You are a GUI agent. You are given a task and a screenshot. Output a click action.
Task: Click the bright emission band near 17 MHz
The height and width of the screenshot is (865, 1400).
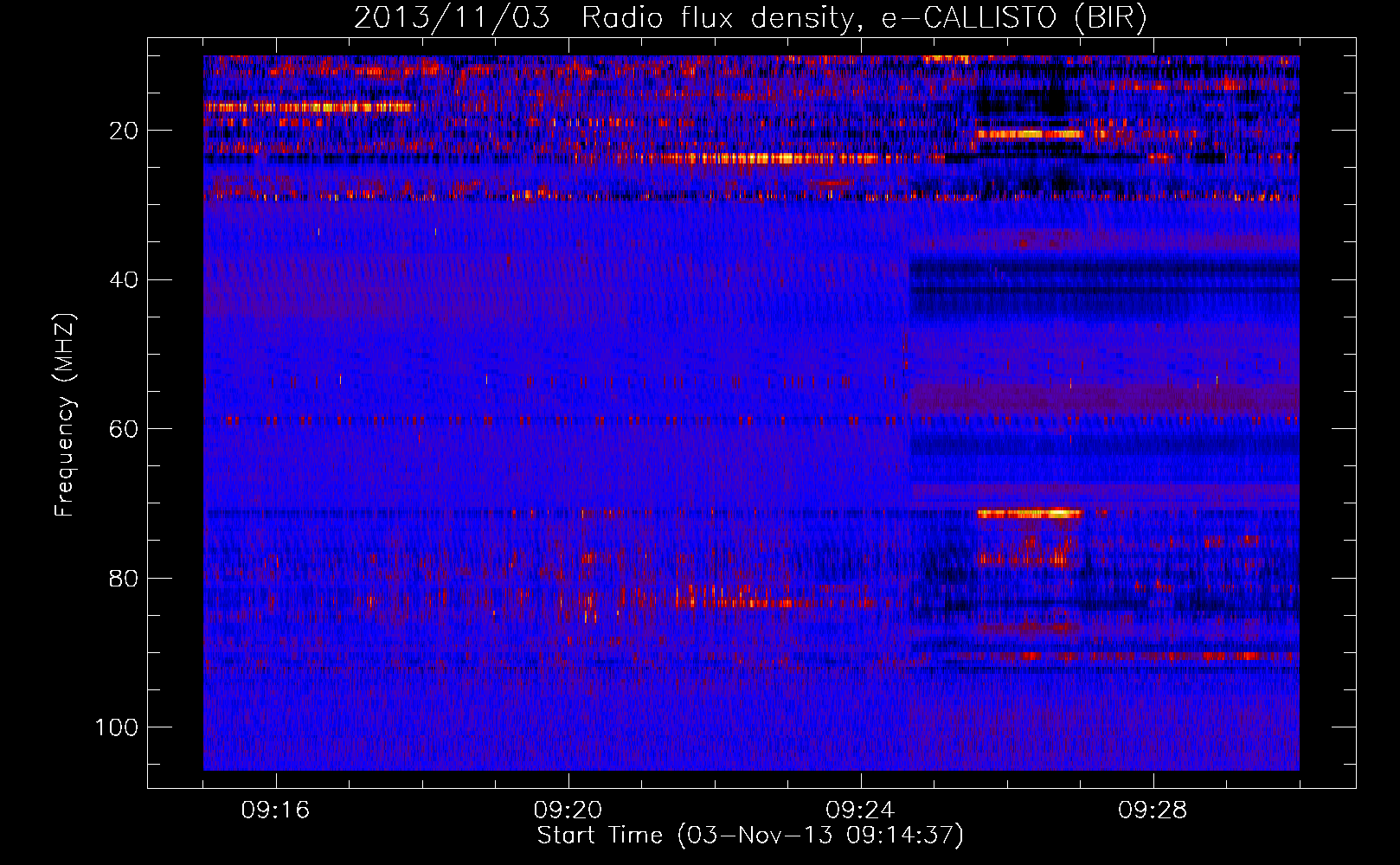[309, 107]
